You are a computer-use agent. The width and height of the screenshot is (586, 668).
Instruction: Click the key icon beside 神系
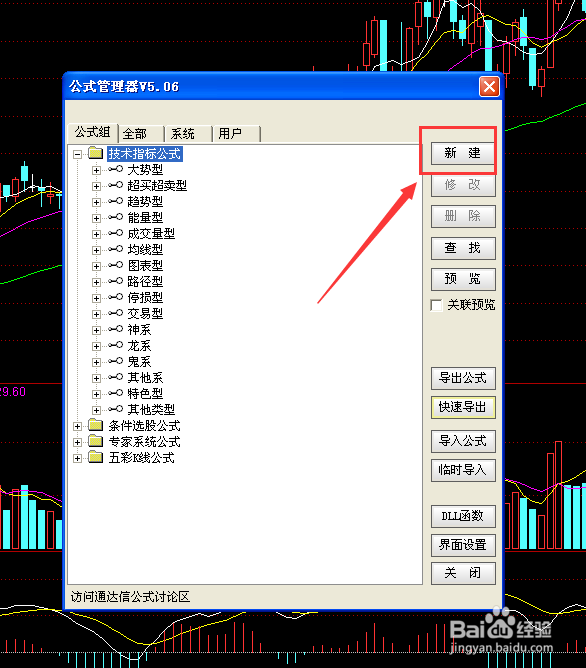(x=115, y=329)
